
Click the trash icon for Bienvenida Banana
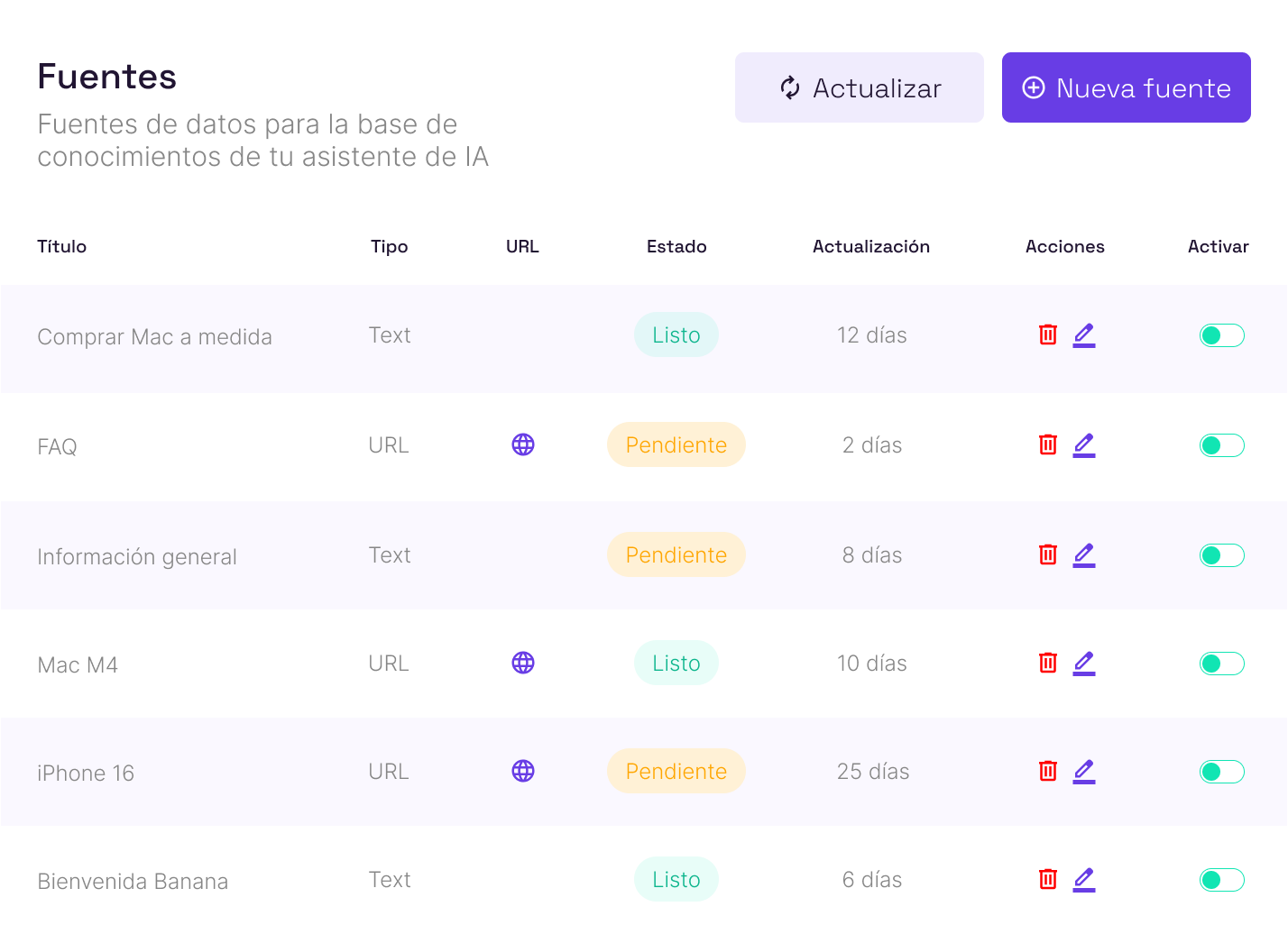click(x=1047, y=879)
